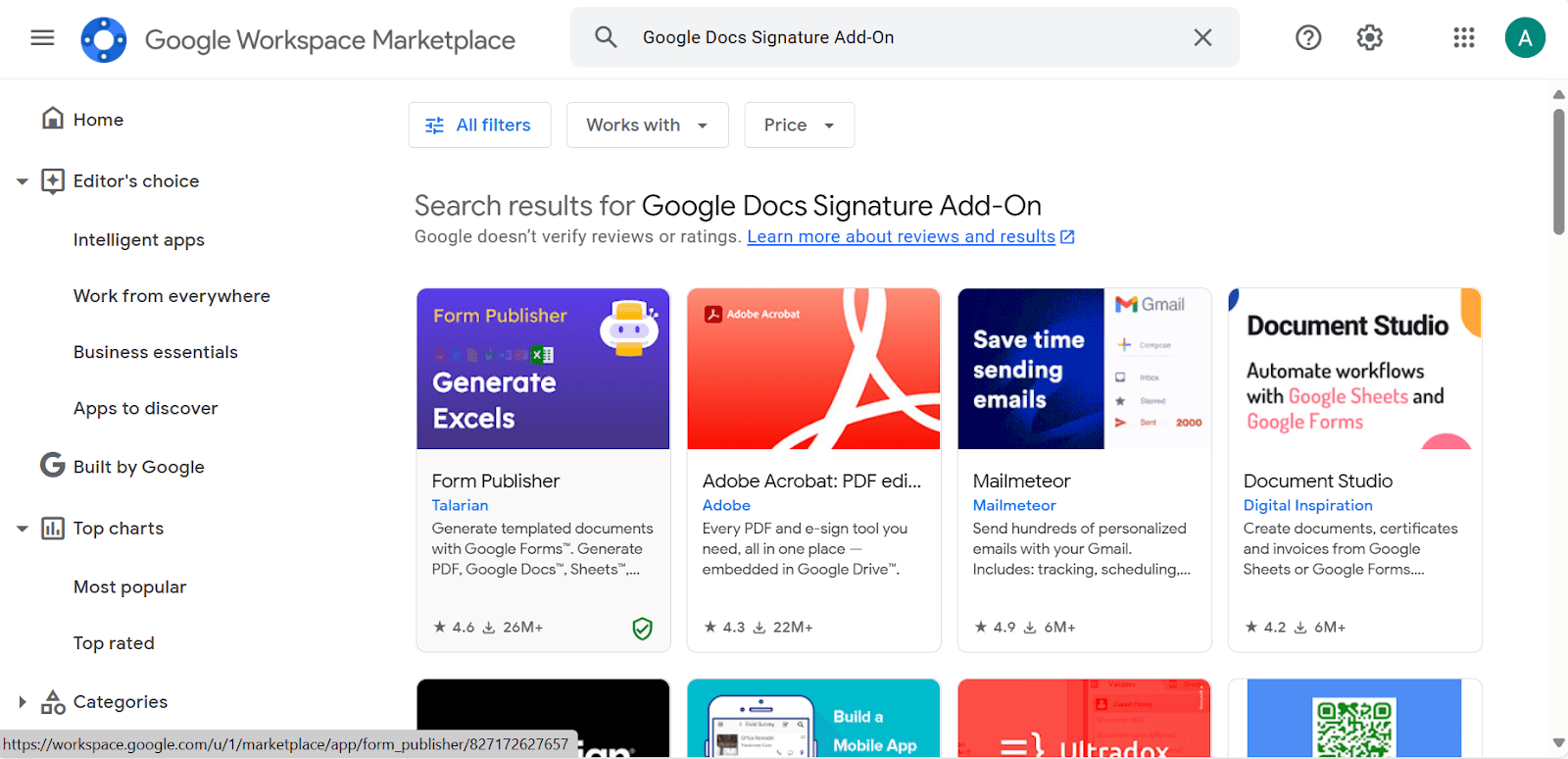Click the verified badge on Form Publisher

[643, 629]
